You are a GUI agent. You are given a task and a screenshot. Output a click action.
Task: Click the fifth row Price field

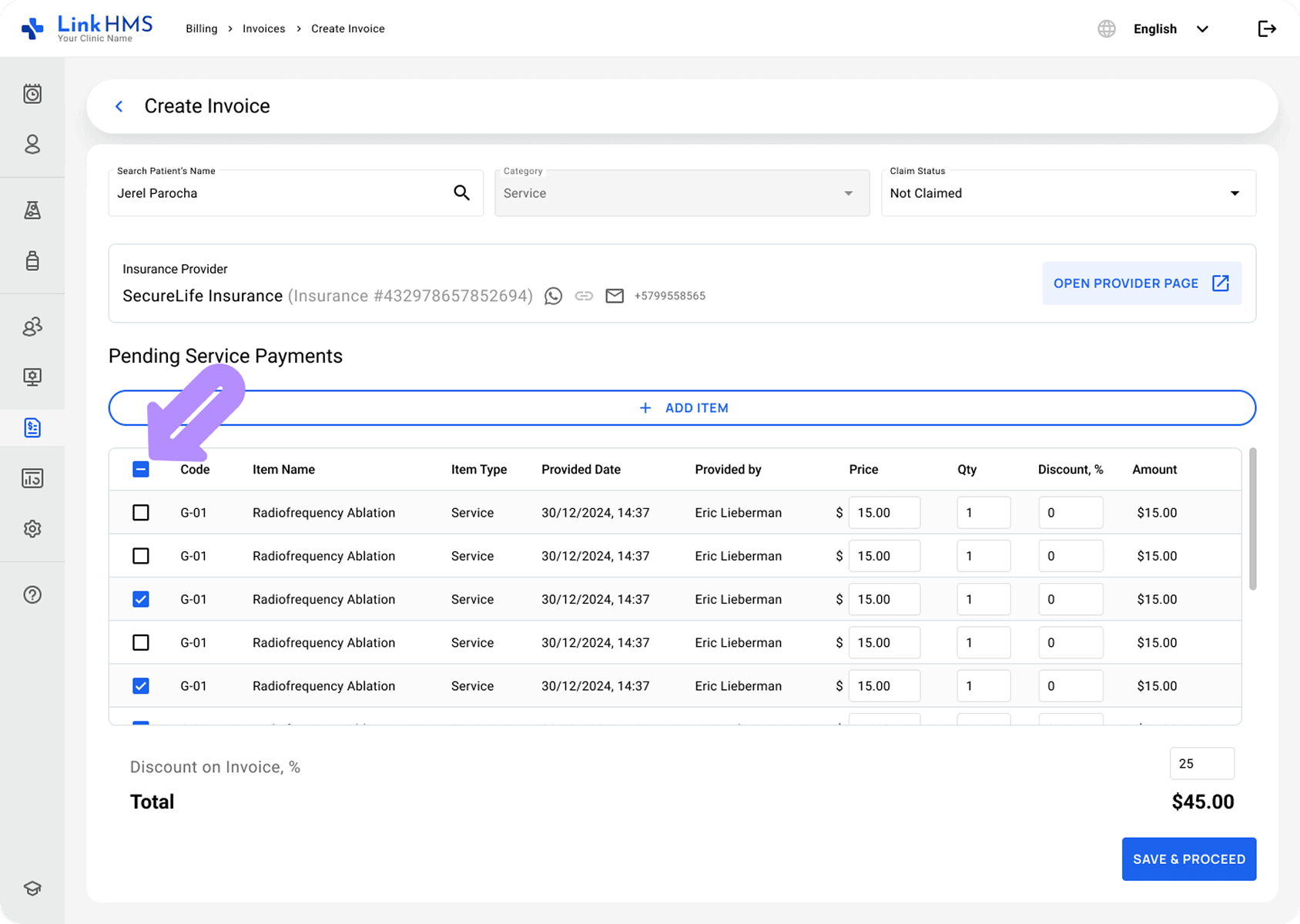(x=884, y=685)
